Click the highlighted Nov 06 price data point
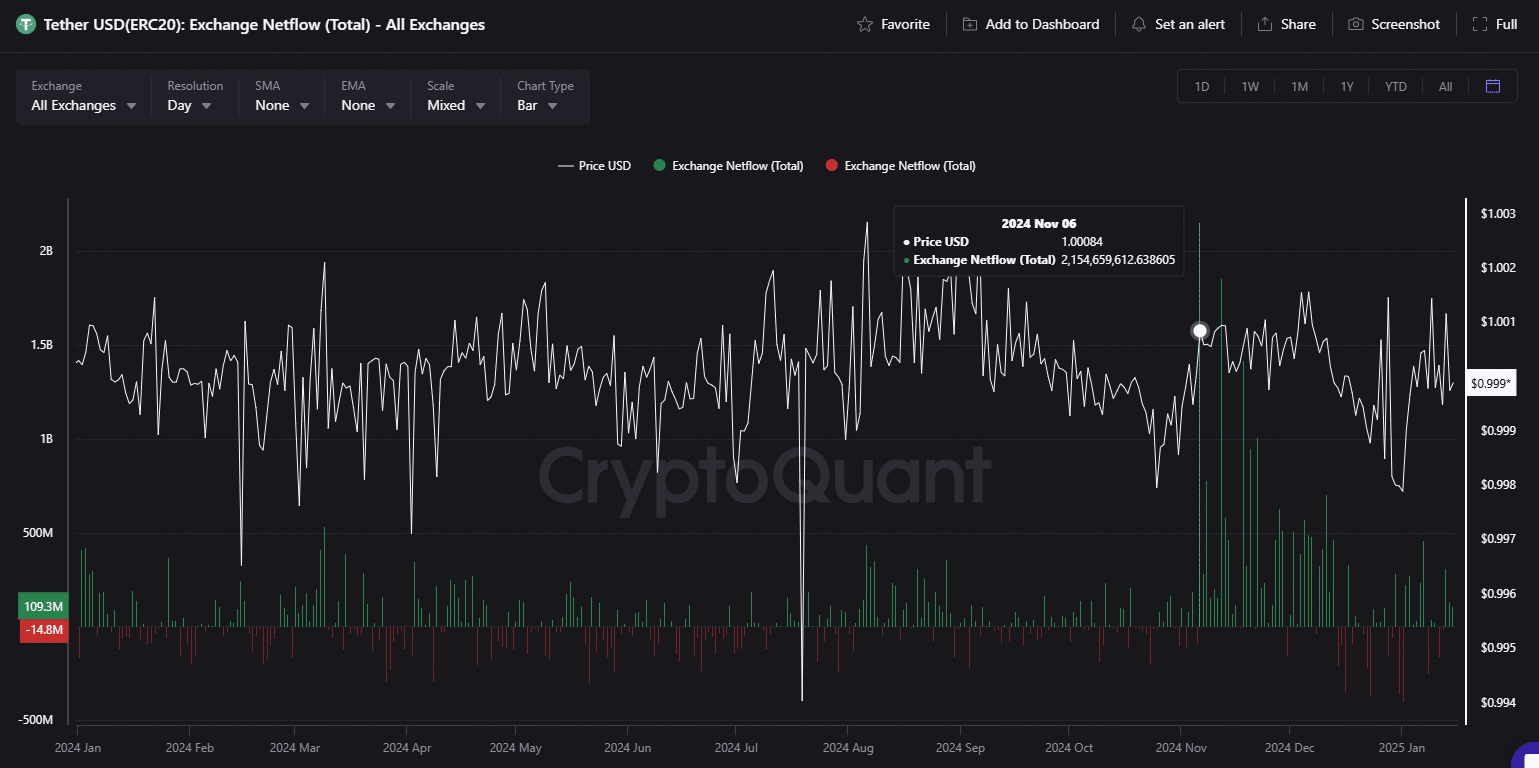 tap(1200, 330)
